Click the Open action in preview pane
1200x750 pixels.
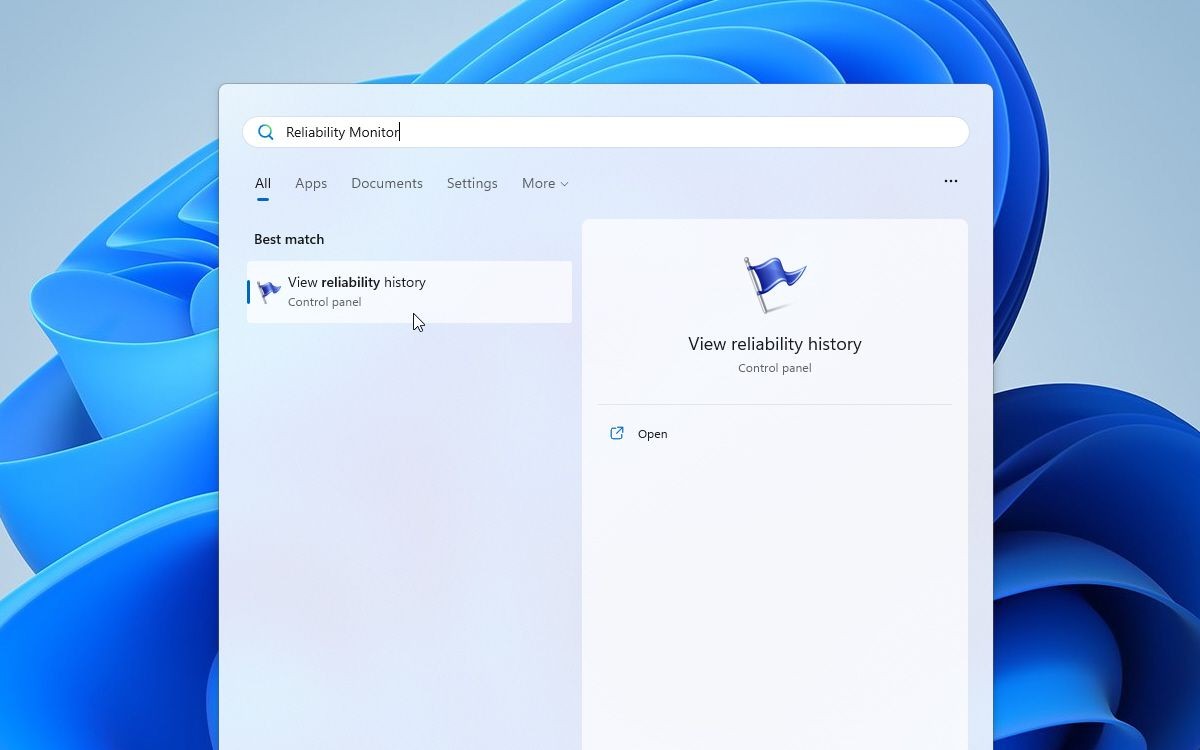tap(775, 434)
